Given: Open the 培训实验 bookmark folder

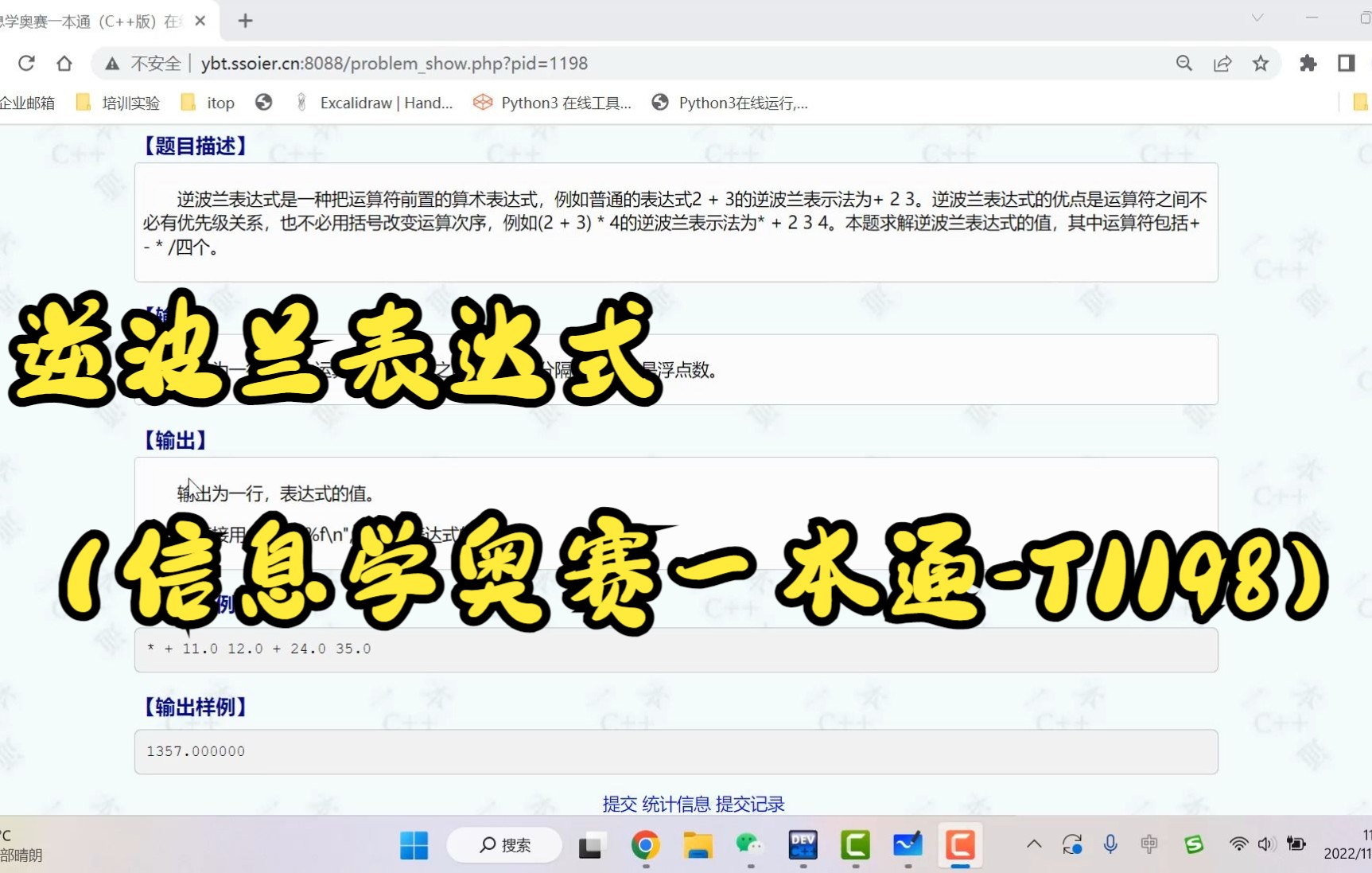Looking at the screenshot, I should (130, 103).
